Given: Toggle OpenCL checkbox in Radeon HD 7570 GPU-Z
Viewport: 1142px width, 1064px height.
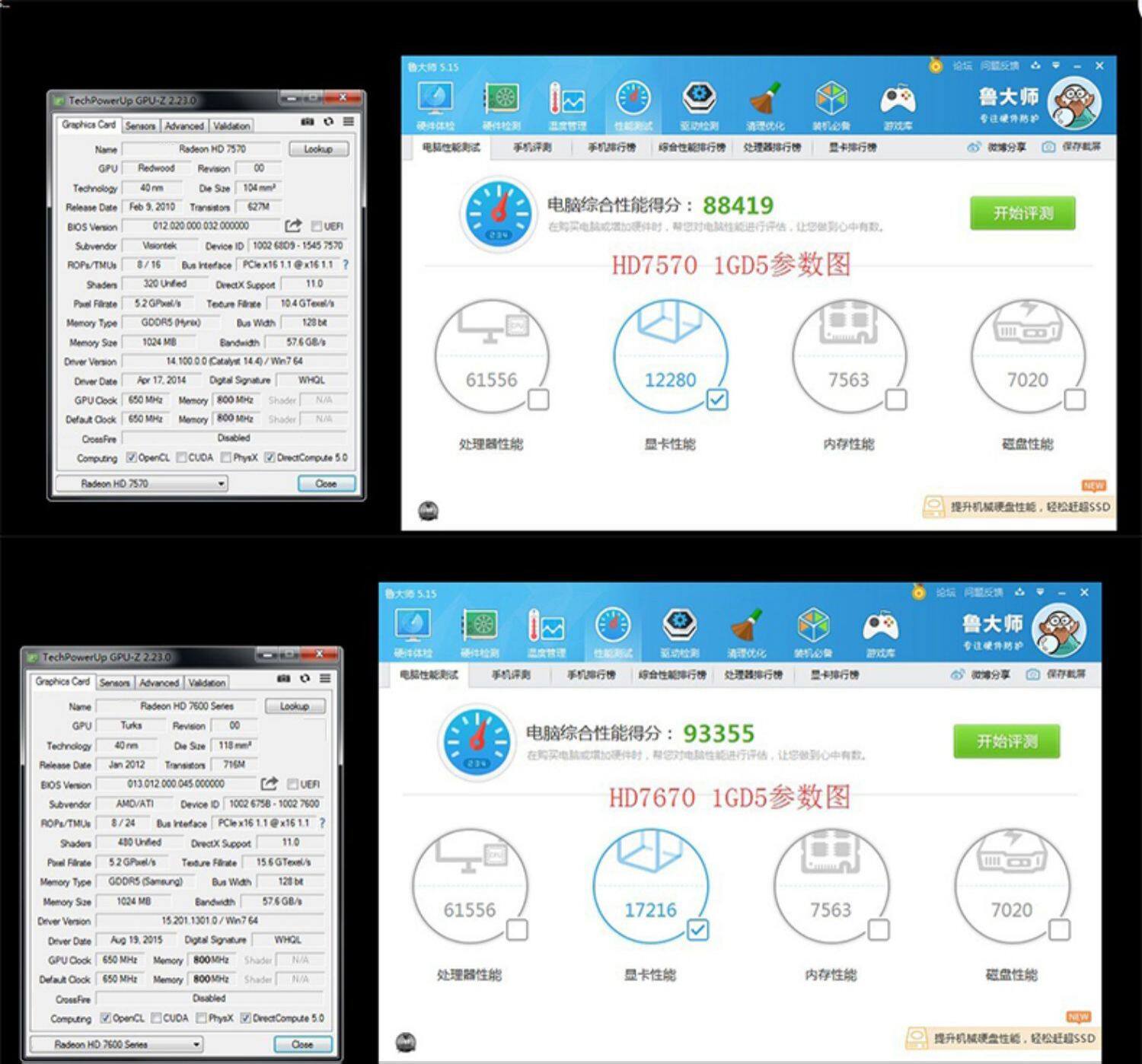Looking at the screenshot, I should (132, 457).
